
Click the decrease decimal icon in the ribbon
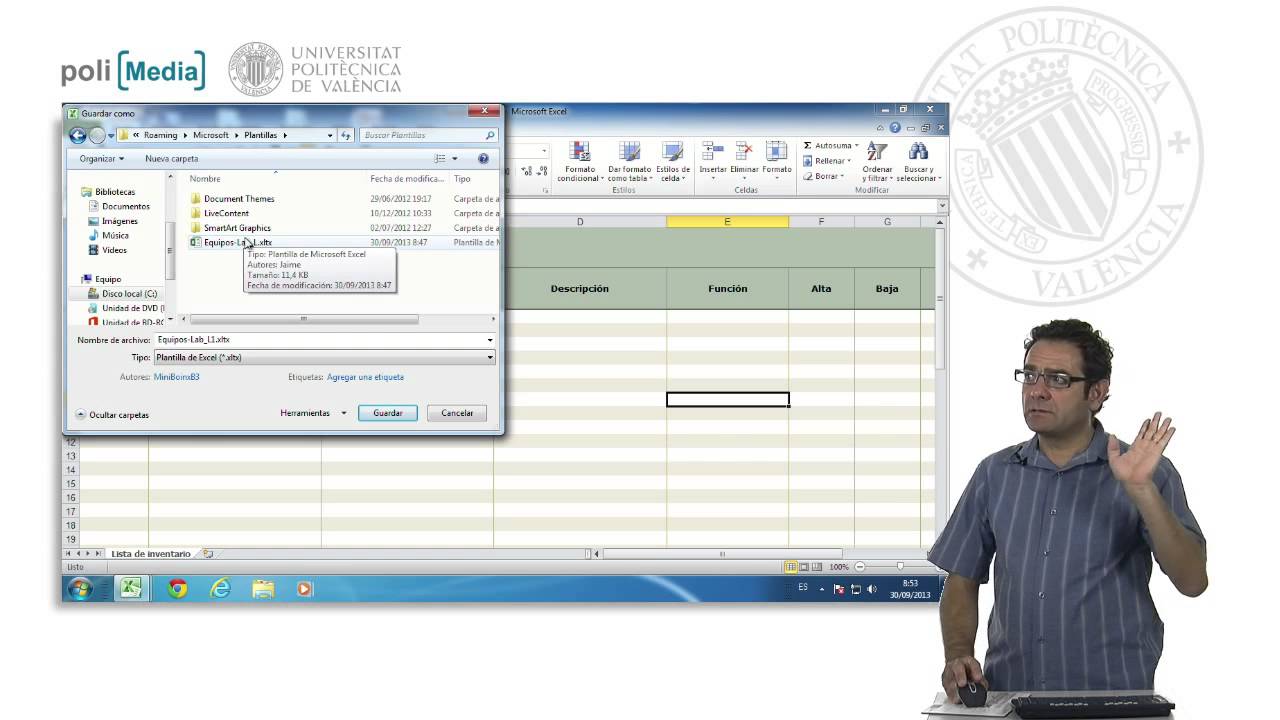pyautogui.click(x=541, y=171)
